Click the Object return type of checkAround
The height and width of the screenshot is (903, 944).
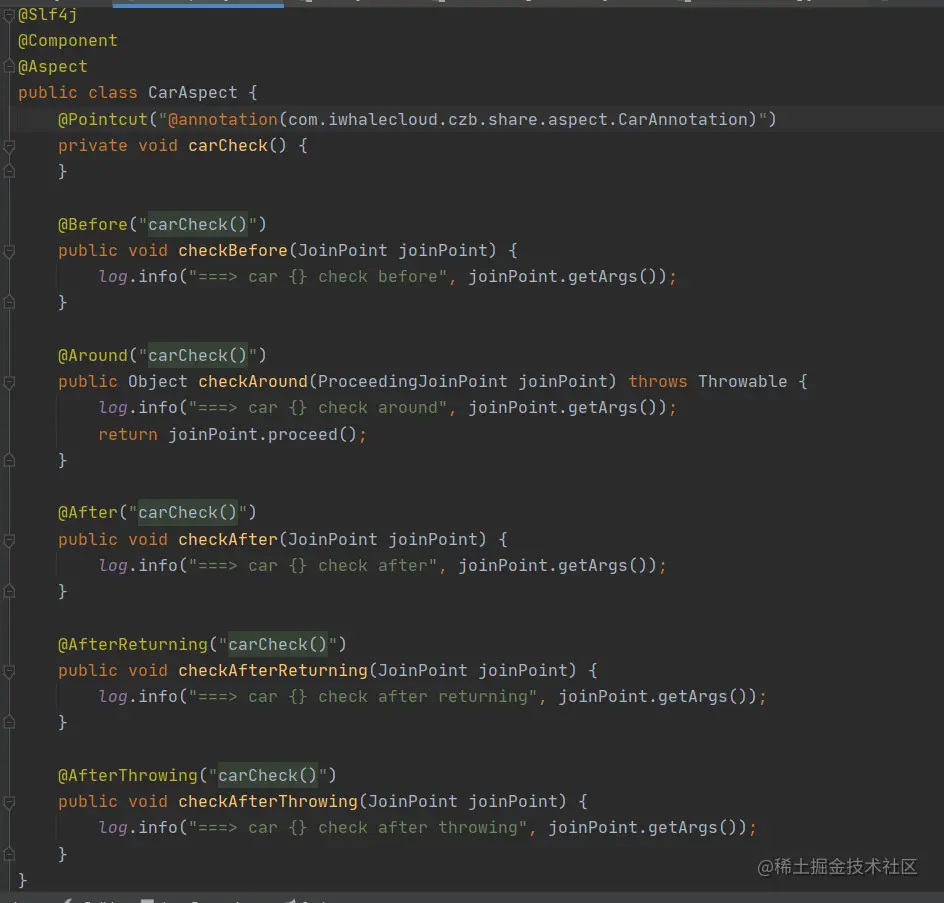point(158,382)
